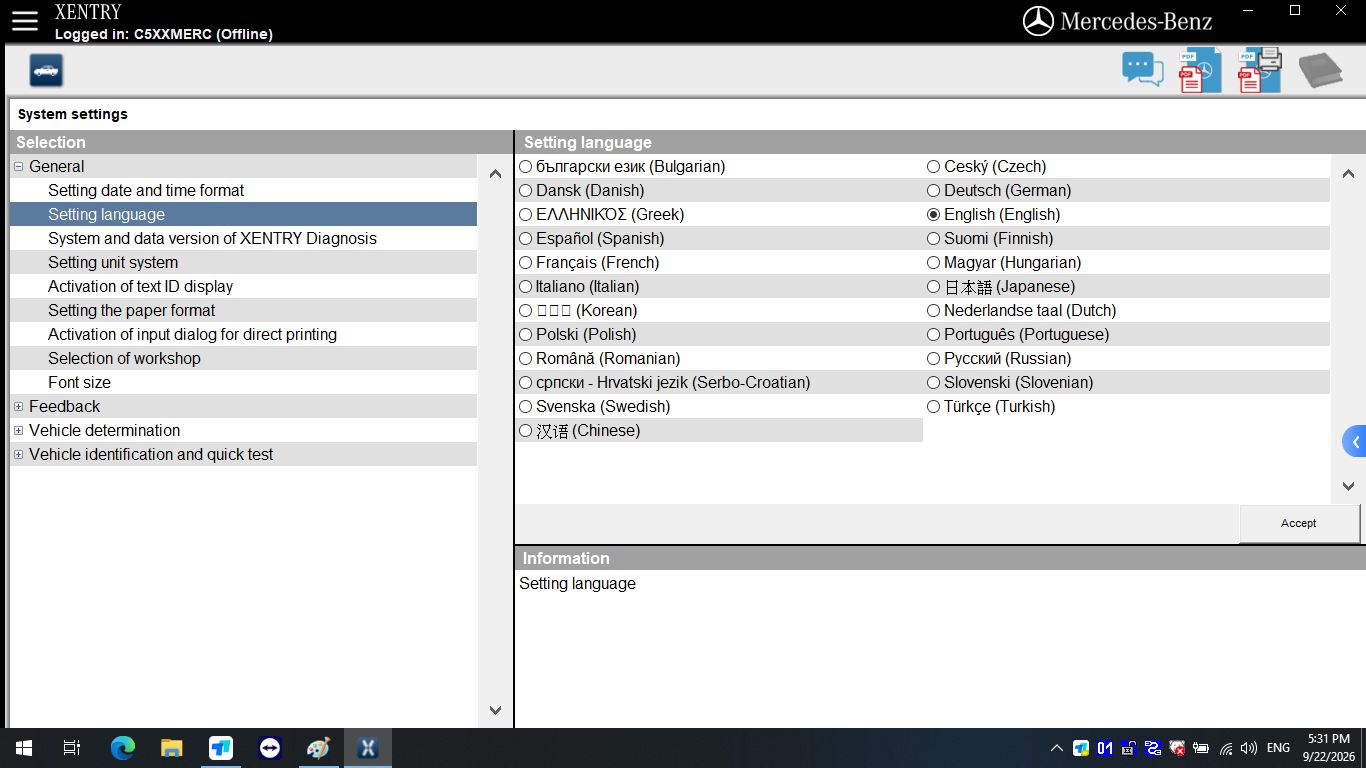Open the Paint palette taskbar icon
The height and width of the screenshot is (768, 1366).
click(x=318, y=748)
